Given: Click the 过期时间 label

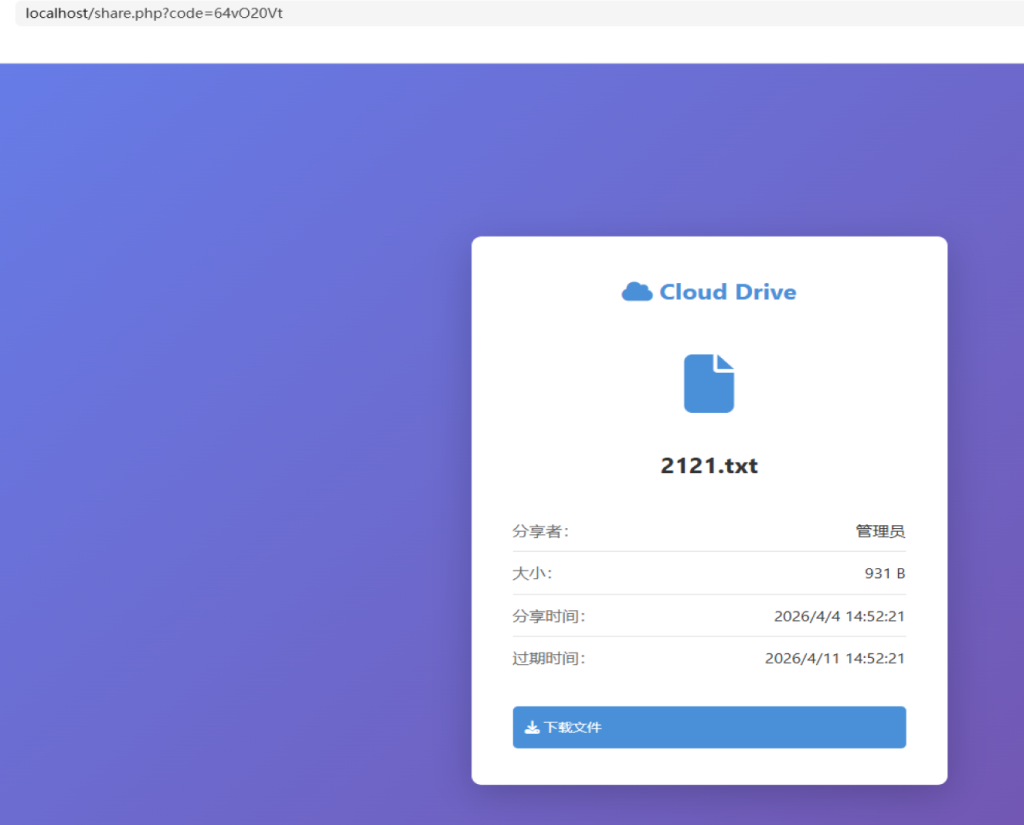Looking at the screenshot, I should pos(548,658).
